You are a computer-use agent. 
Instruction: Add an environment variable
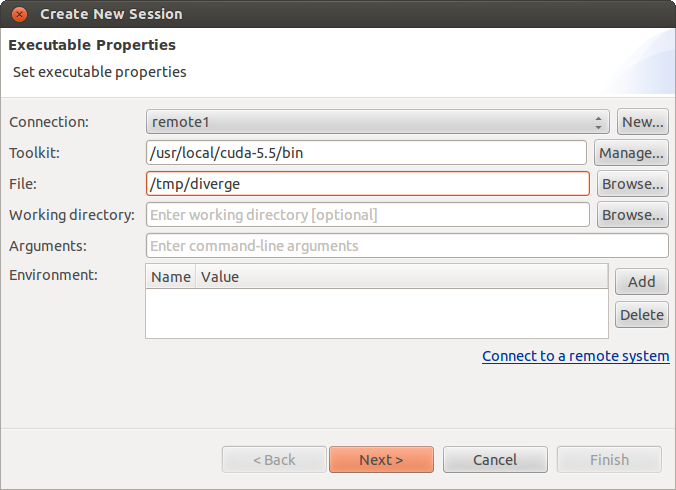(641, 282)
